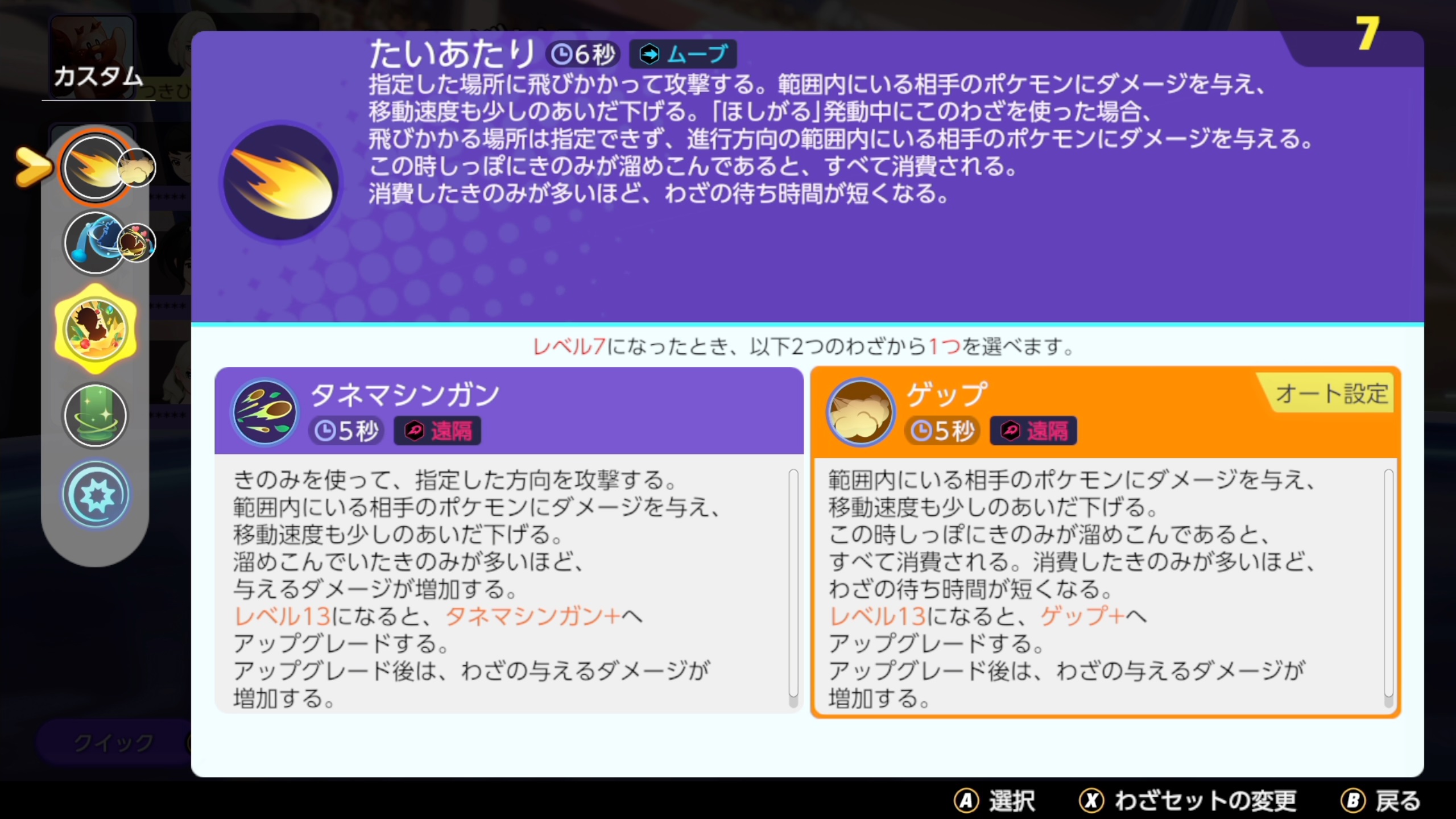Click the ムーブ move type tag

coord(683,55)
